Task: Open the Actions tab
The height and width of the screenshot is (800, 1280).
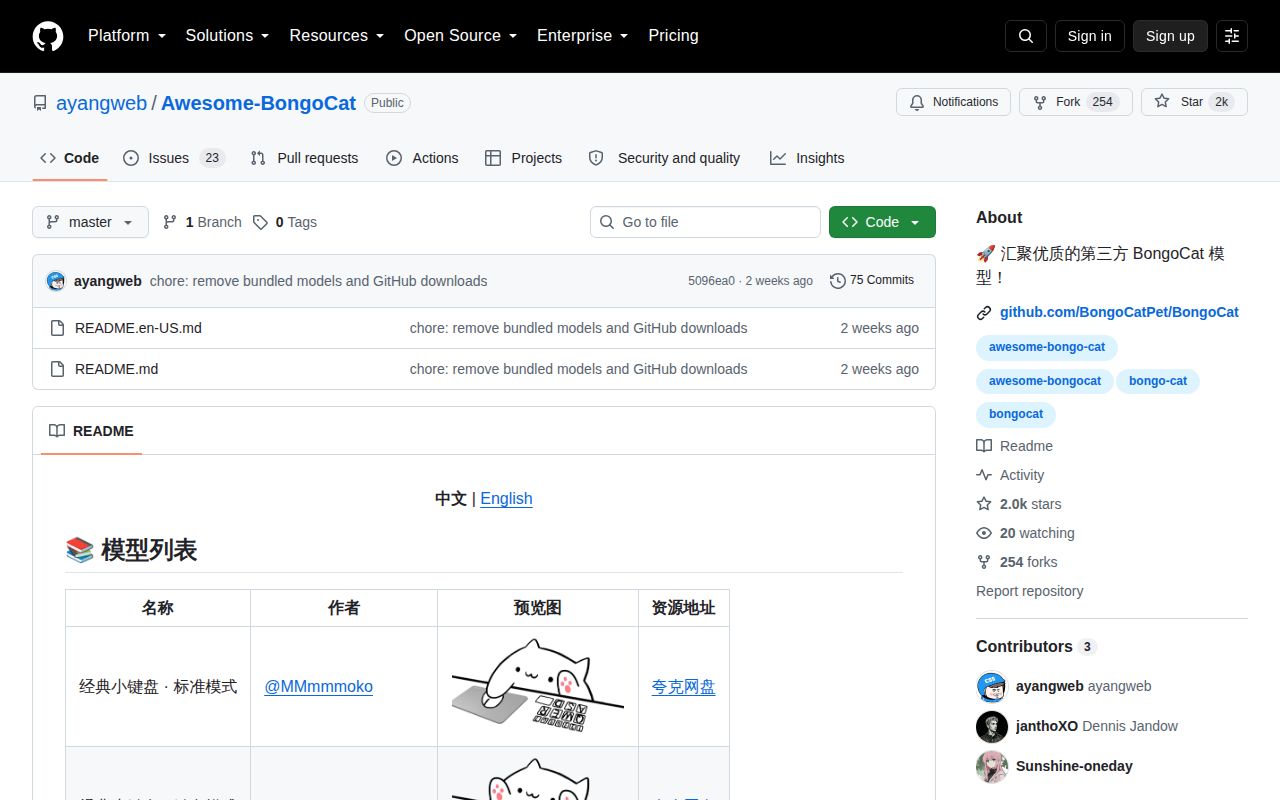Action: coord(422,158)
